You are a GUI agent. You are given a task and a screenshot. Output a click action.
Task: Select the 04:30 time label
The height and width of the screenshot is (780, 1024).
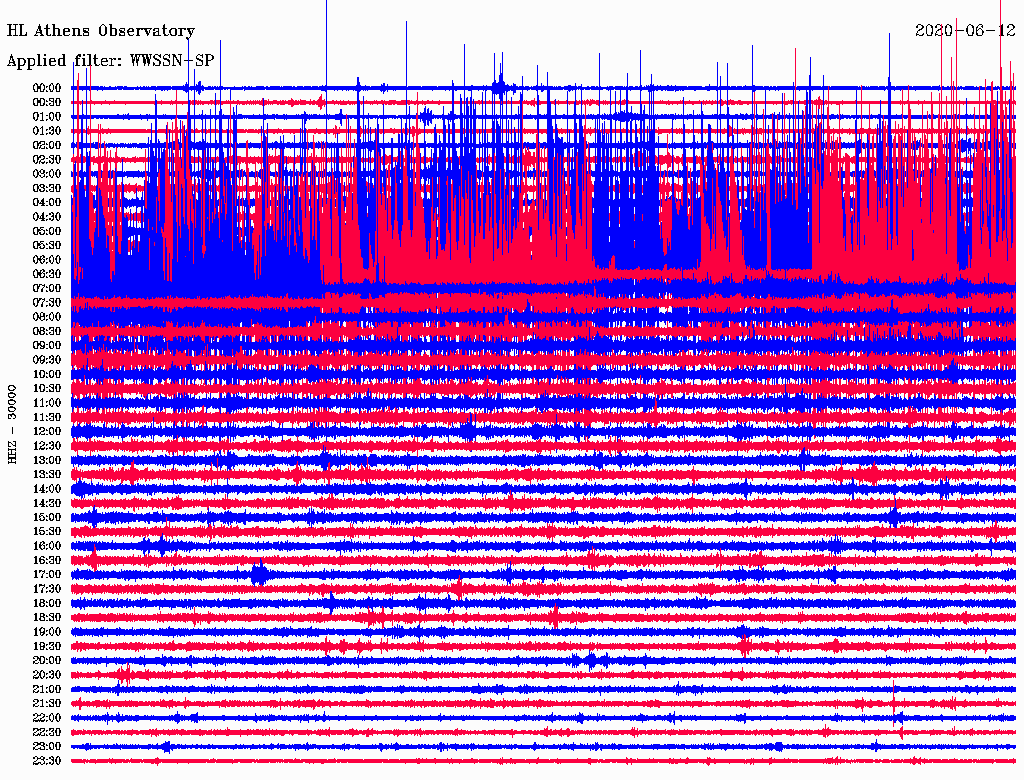(x=47, y=217)
